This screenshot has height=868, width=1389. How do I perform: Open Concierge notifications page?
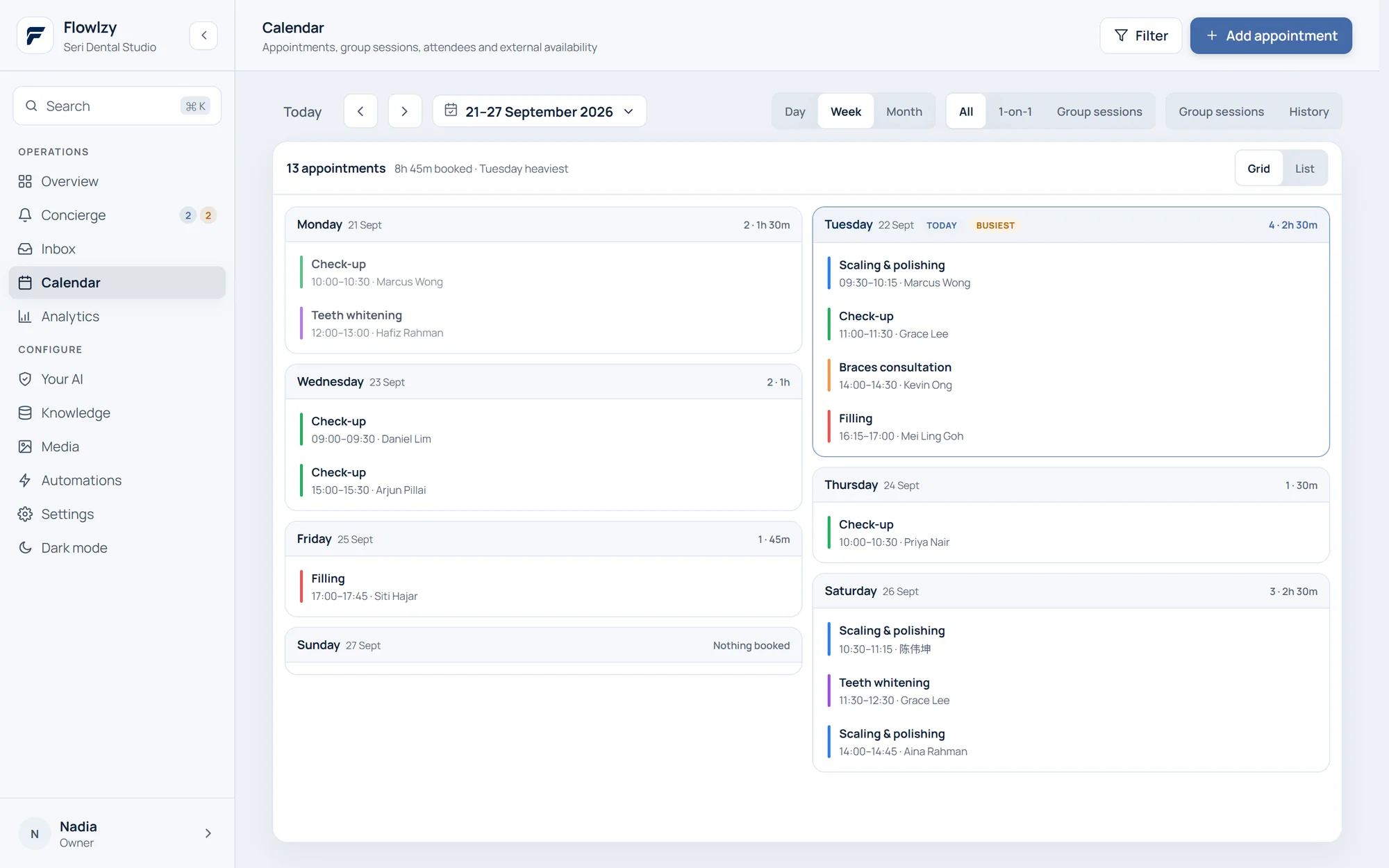pyautogui.click(x=117, y=215)
